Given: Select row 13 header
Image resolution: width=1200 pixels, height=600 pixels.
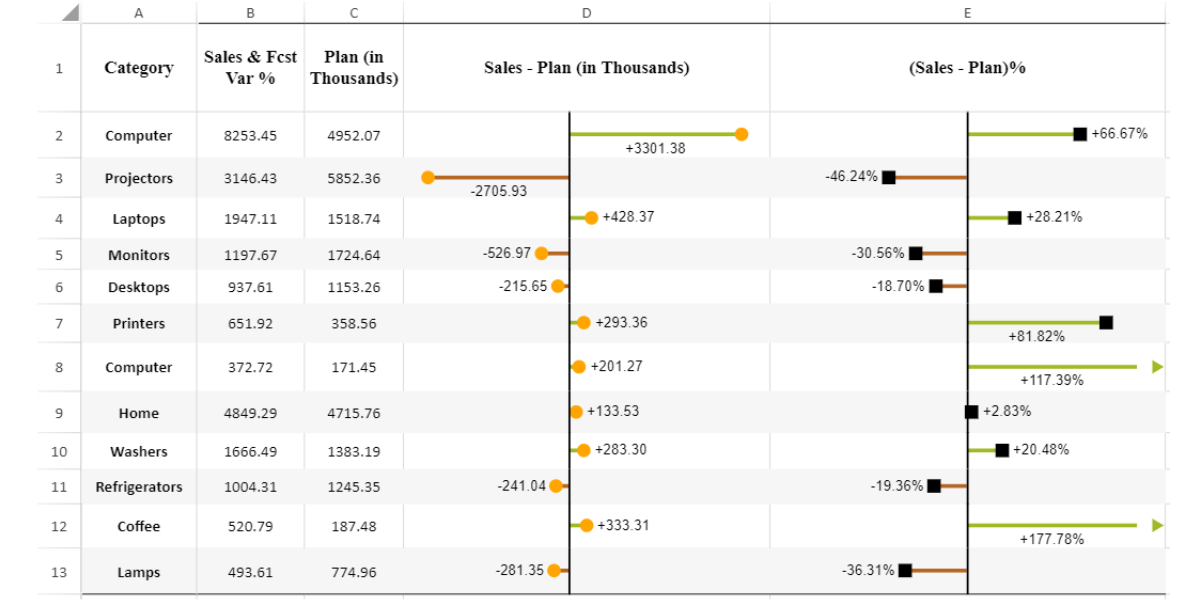Looking at the screenshot, I should point(58,572).
